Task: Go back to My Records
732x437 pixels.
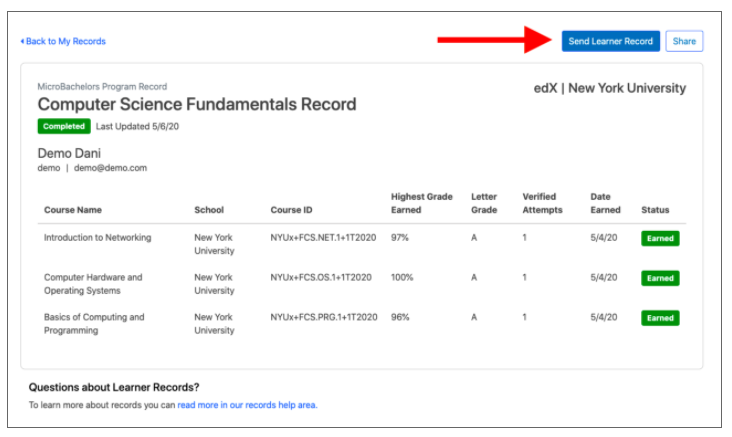Action: pos(63,41)
